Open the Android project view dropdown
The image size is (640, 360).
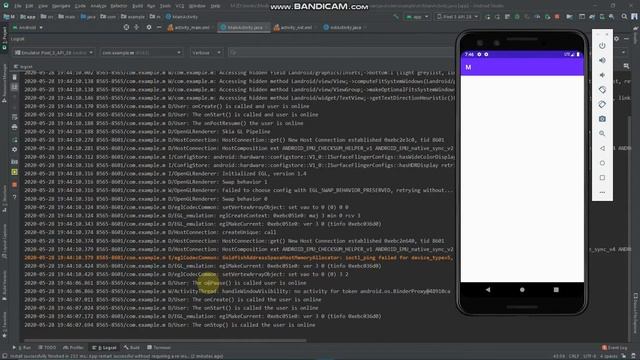(27, 27)
